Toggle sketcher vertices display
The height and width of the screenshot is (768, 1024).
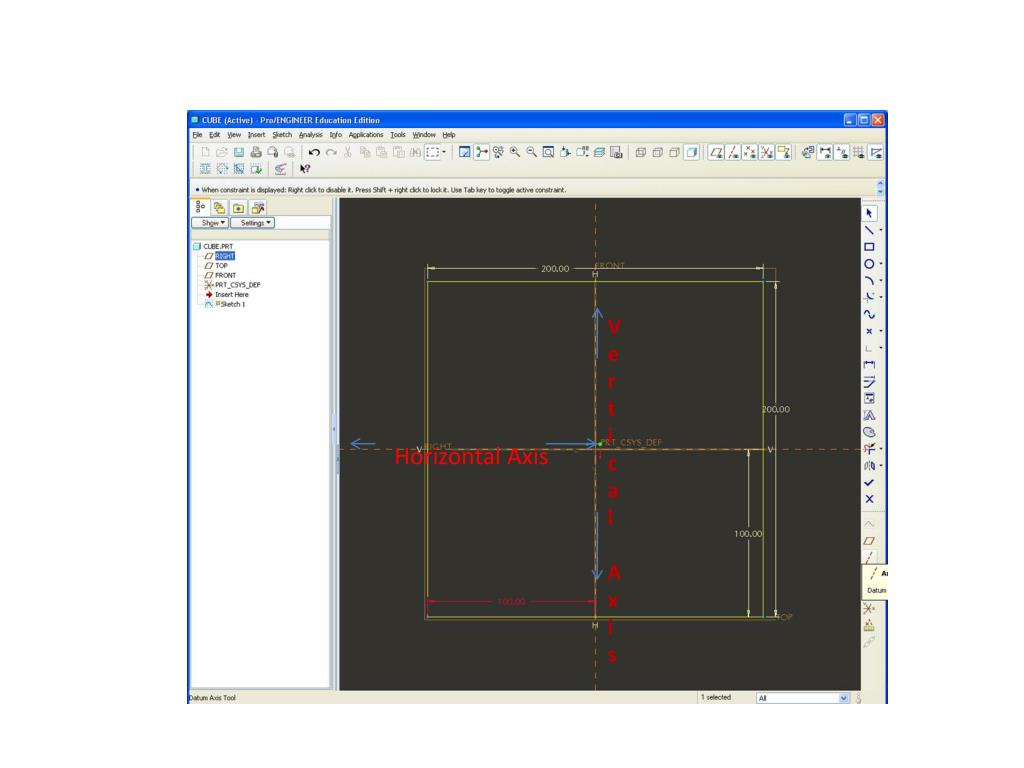click(876, 153)
